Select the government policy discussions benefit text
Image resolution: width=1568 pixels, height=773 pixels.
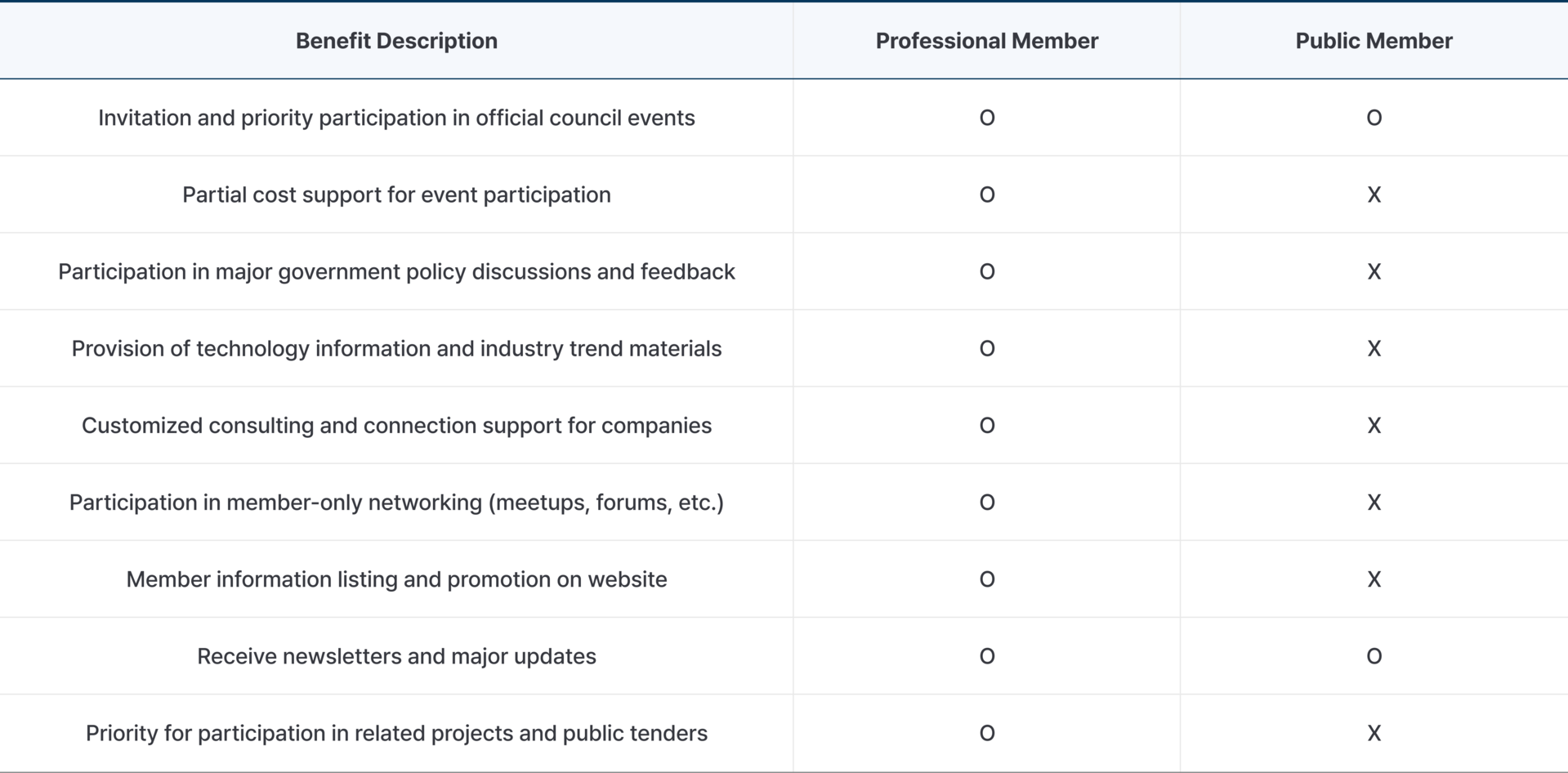[x=396, y=271]
